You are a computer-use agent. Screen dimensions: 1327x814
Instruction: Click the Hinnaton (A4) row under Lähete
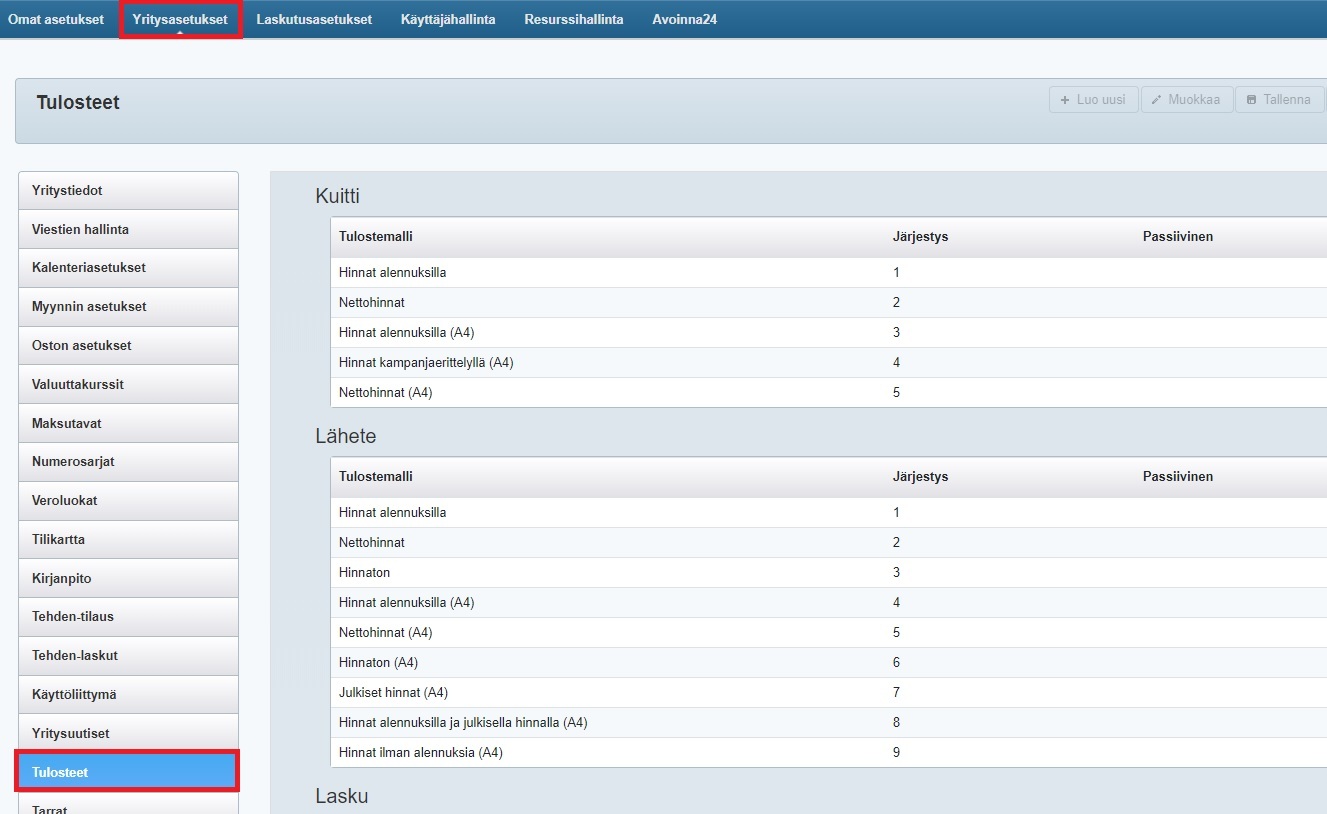(x=378, y=662)
